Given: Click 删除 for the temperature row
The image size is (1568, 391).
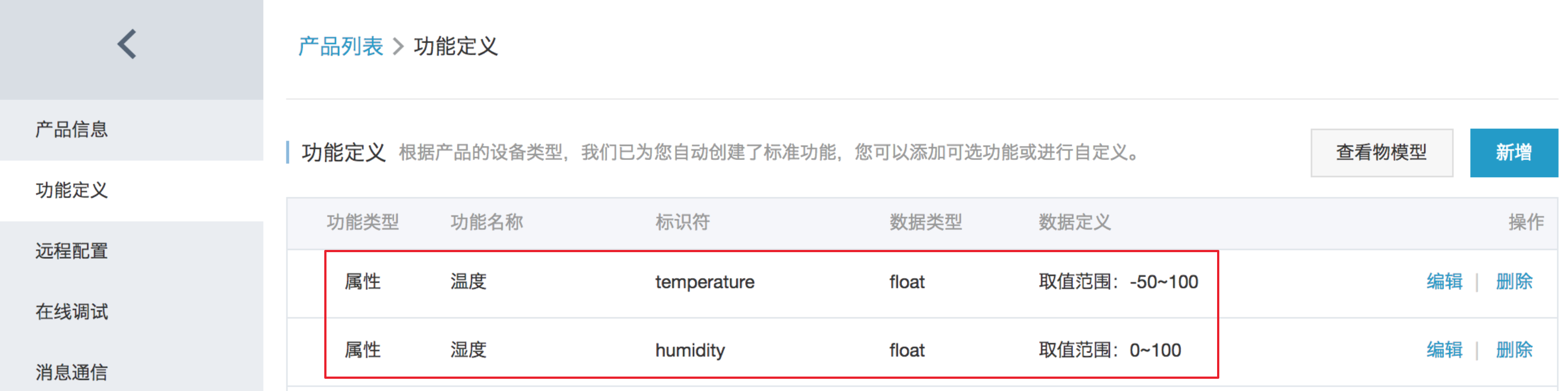Looking at the screenshot, I should pyautogui.click(x=1514, y=282).
